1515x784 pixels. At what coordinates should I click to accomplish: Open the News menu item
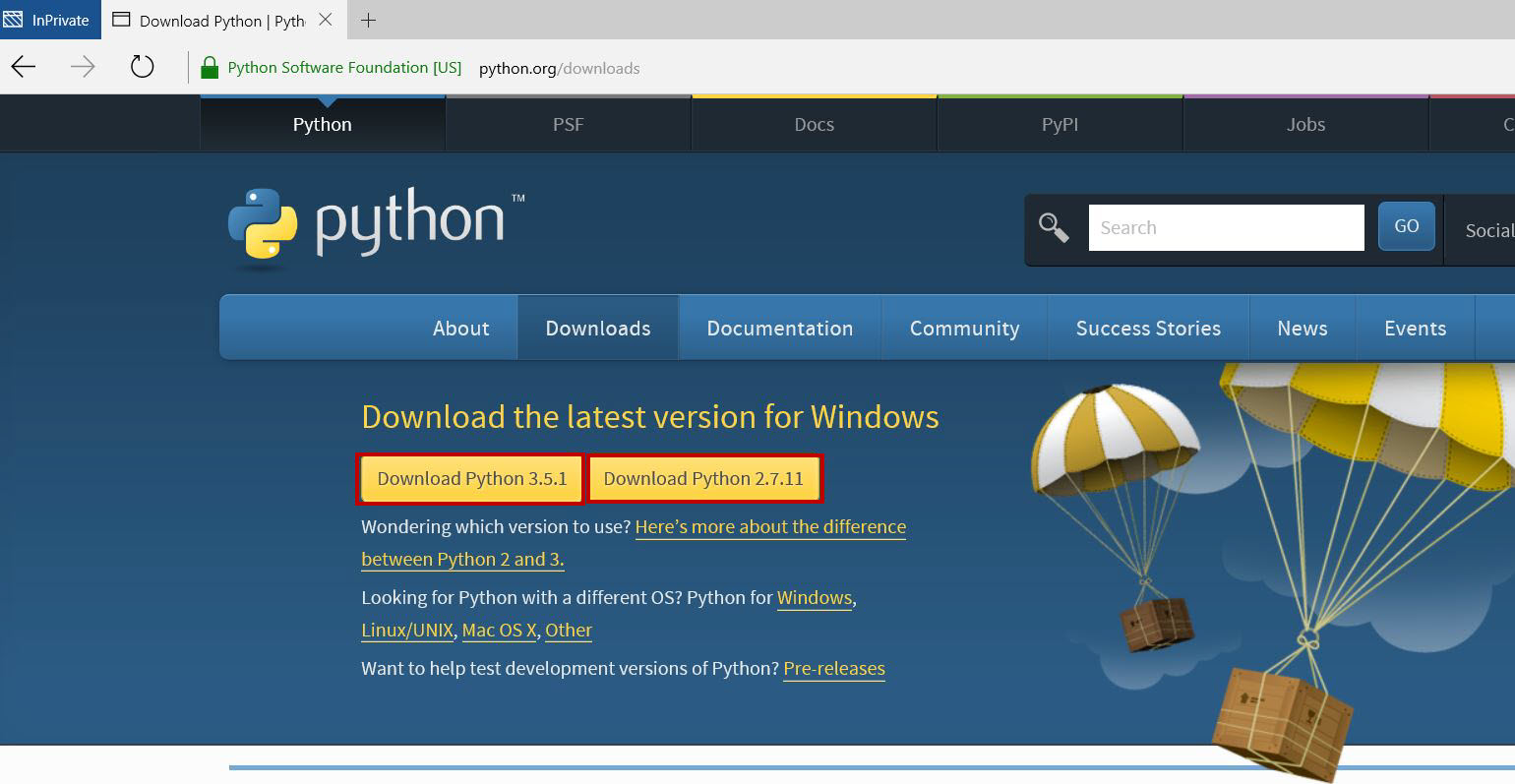click(x=1303, y=328)
